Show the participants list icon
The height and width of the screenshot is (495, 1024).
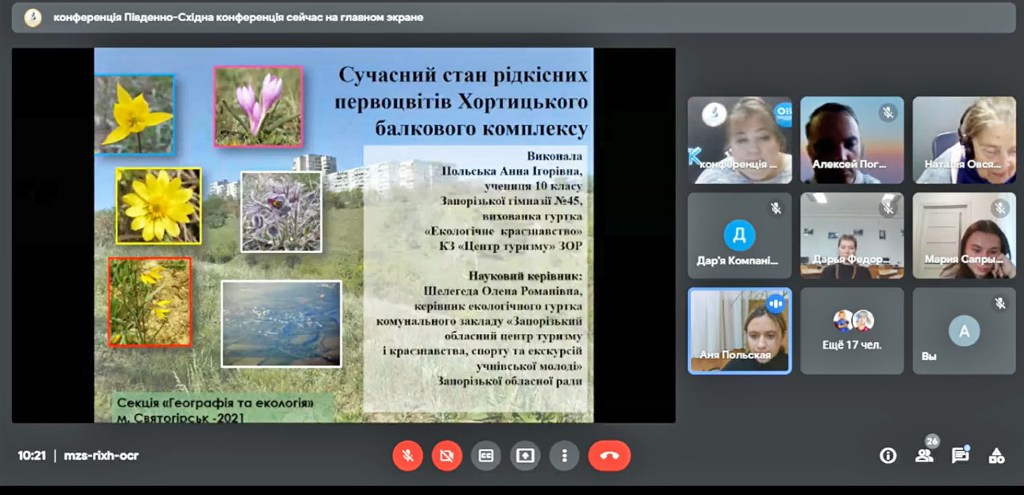coord(924,456)
